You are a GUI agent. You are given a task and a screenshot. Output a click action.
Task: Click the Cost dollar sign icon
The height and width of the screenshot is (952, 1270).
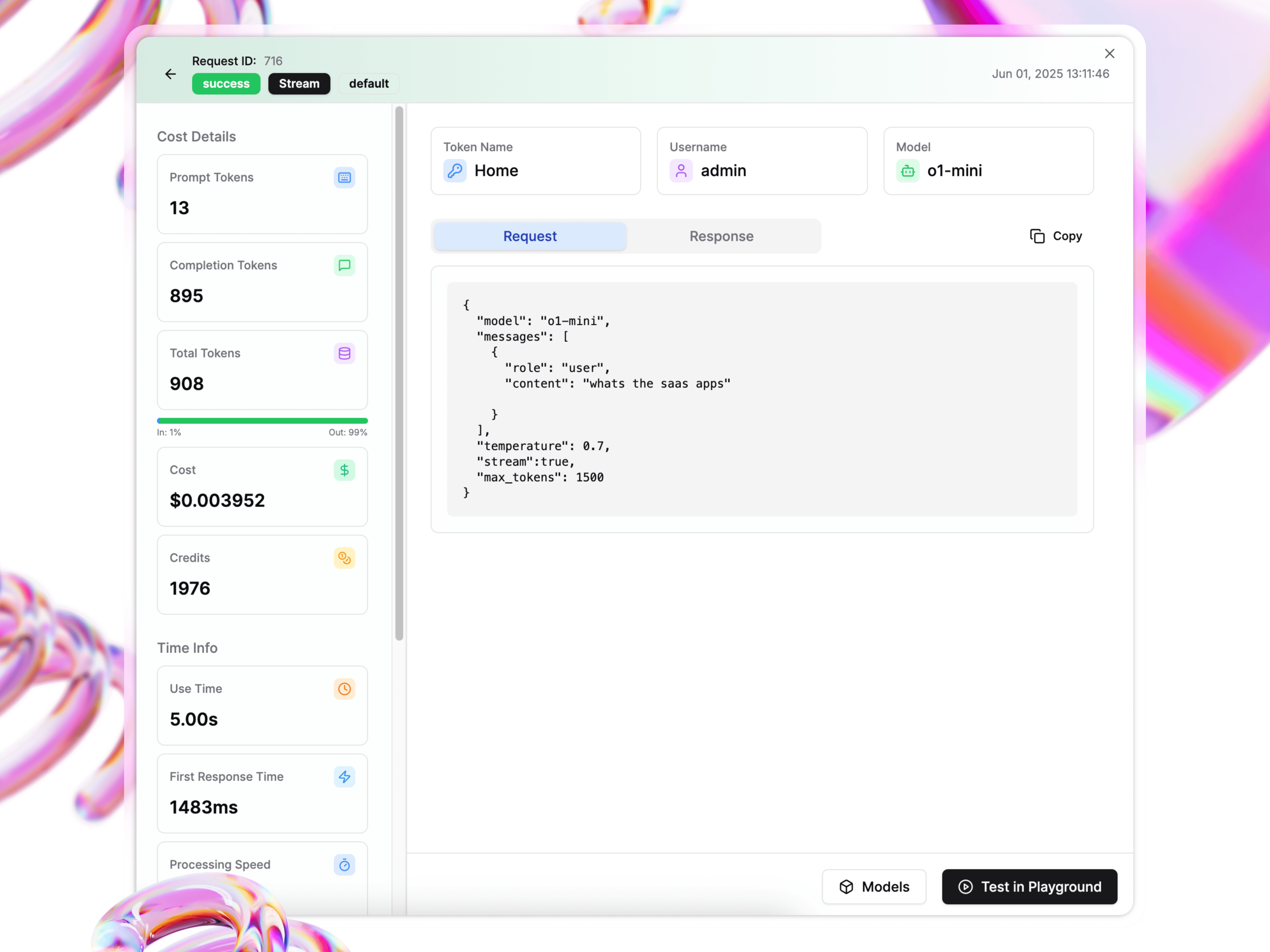344,470
